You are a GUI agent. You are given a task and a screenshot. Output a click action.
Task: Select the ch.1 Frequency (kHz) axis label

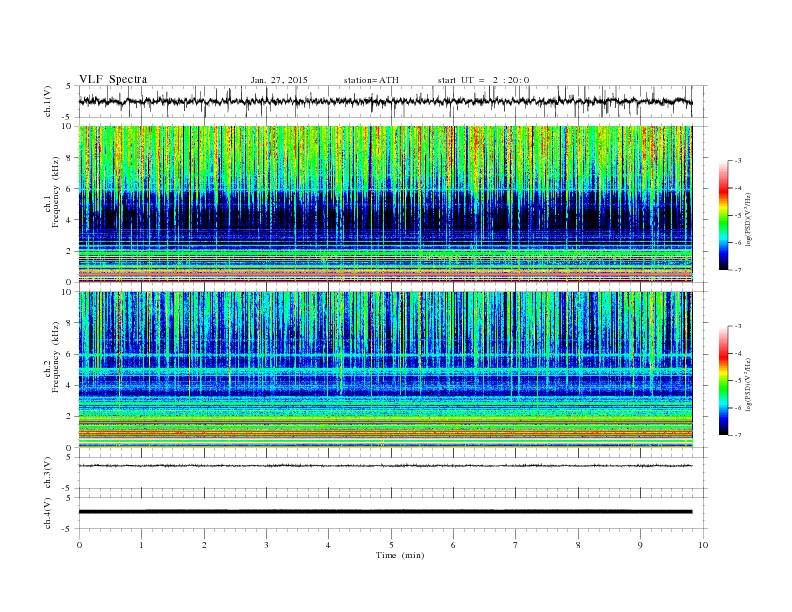click(52, 192)
